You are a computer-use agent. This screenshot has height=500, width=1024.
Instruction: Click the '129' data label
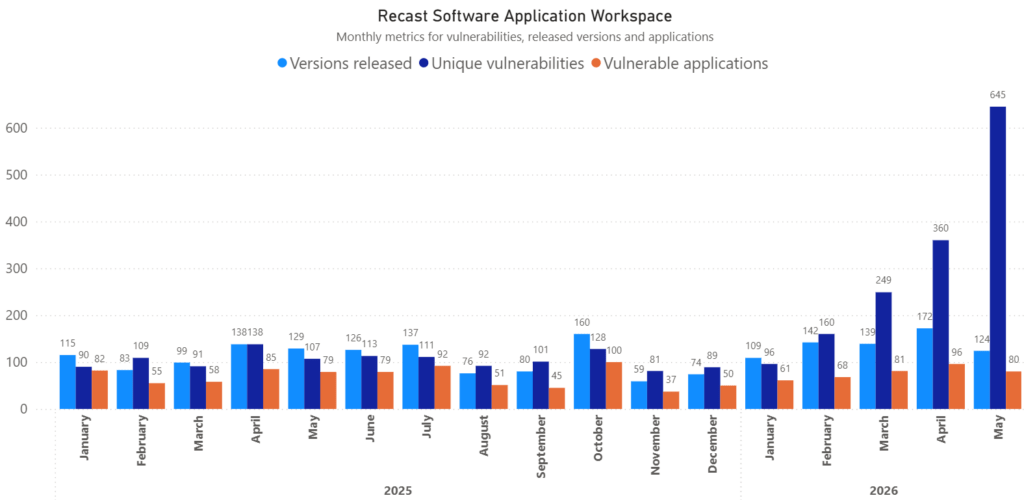click(296, 335)
